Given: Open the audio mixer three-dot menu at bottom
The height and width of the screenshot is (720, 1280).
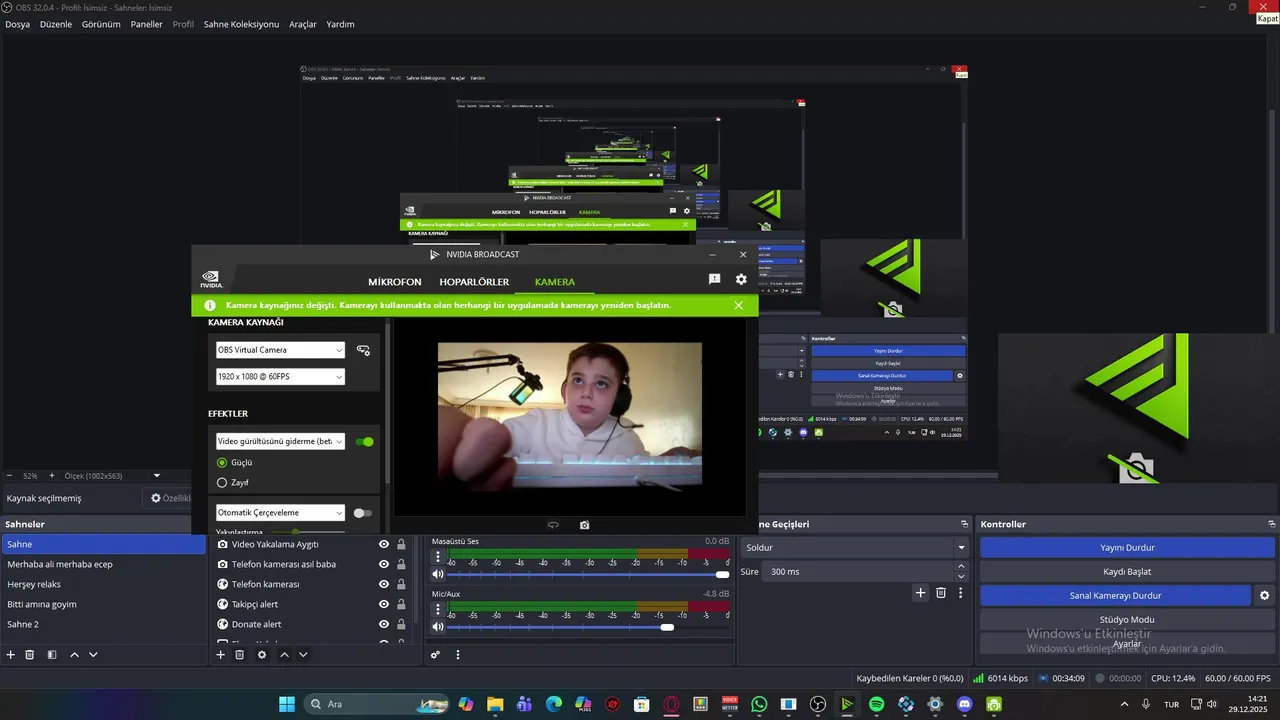Looking at the screenshot, I should point(458,655).
